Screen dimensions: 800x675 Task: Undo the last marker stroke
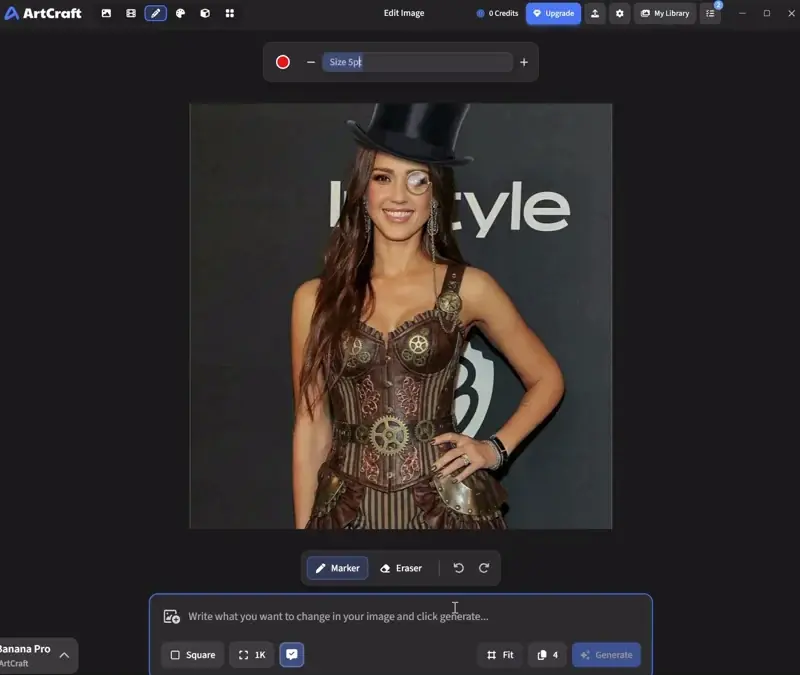(x=459, y=568)
